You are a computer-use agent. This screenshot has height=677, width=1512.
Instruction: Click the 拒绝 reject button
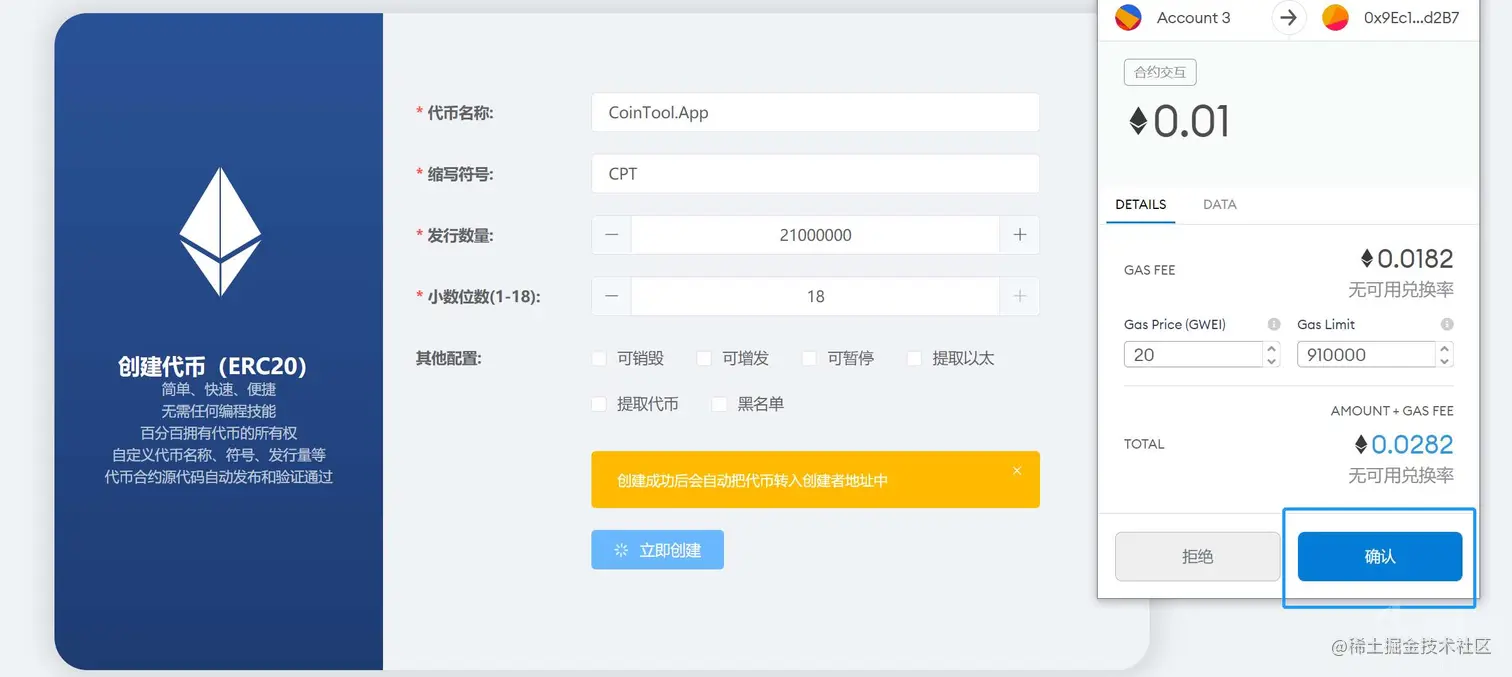[x=1197, y=556]
